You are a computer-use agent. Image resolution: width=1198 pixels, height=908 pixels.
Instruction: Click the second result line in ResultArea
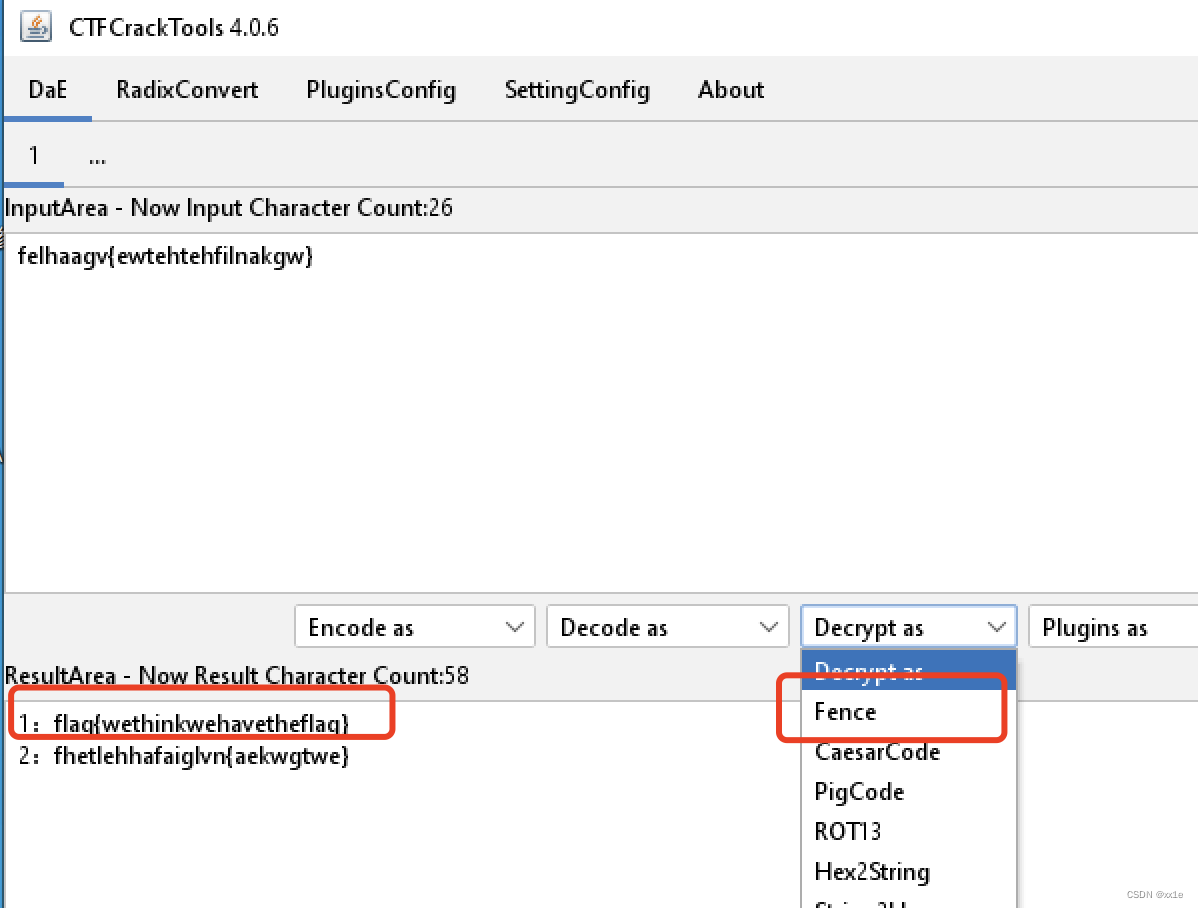click(x=185, y=756)
